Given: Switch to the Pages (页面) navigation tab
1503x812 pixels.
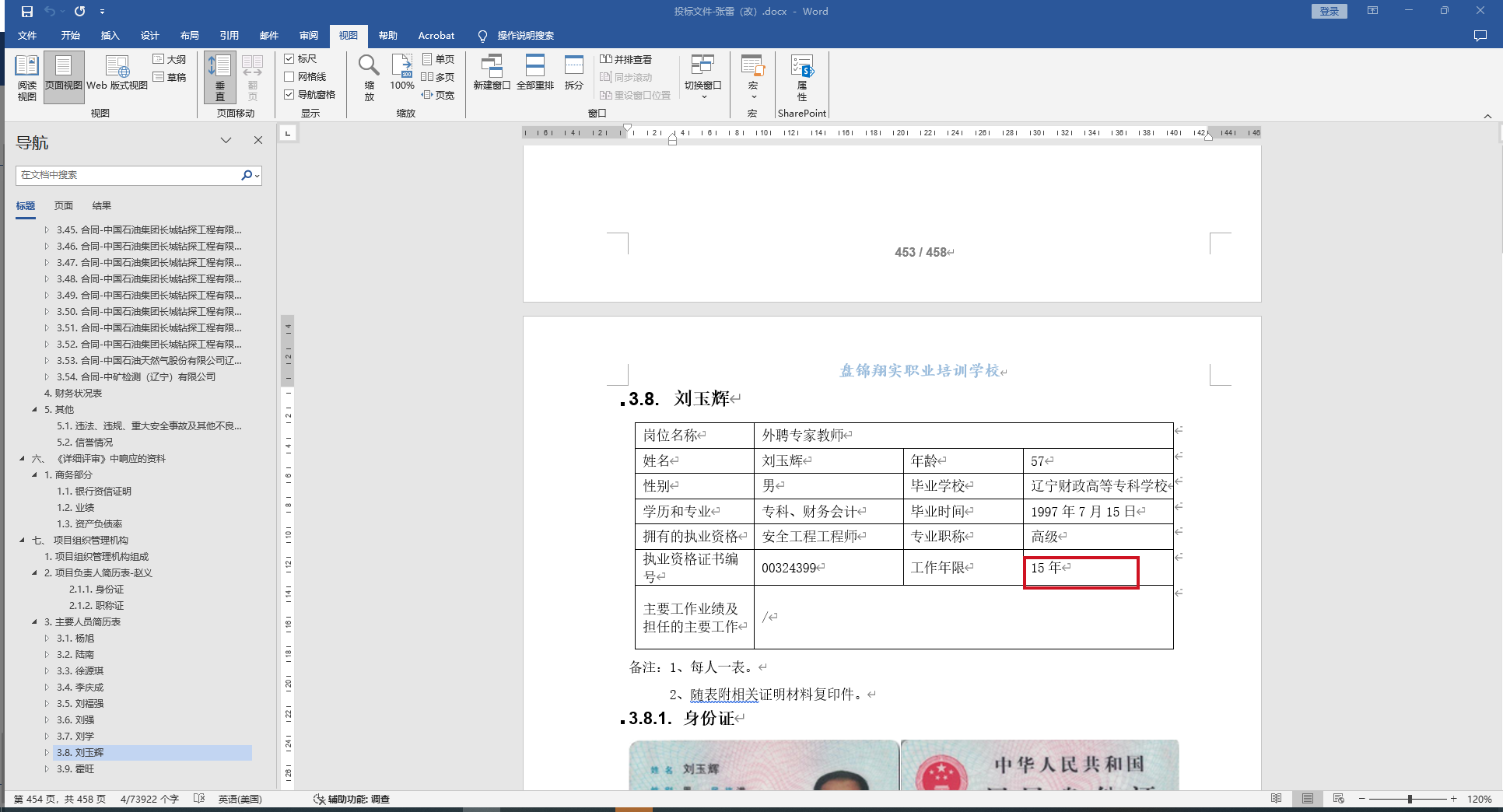Looking at the screenshot, I should [64, 206].
